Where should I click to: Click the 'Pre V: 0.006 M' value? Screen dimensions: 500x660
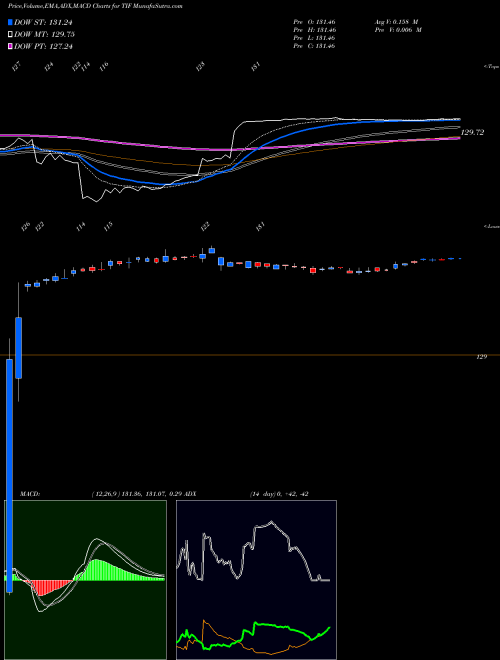pyautogui.click(x=397, y=30)
